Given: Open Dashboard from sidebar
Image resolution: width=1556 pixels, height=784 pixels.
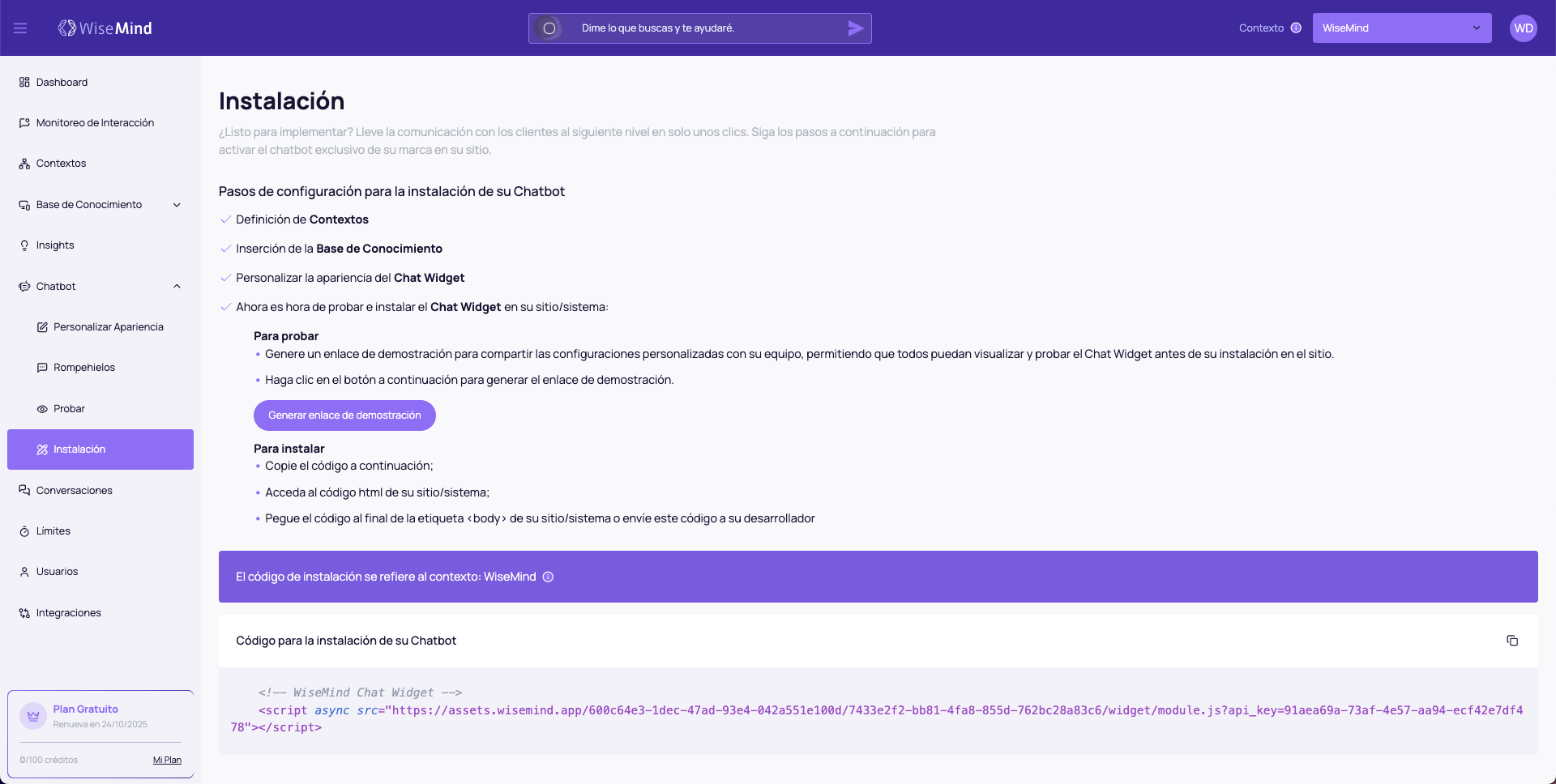Looking at the screenshot, I should point(62,83).
